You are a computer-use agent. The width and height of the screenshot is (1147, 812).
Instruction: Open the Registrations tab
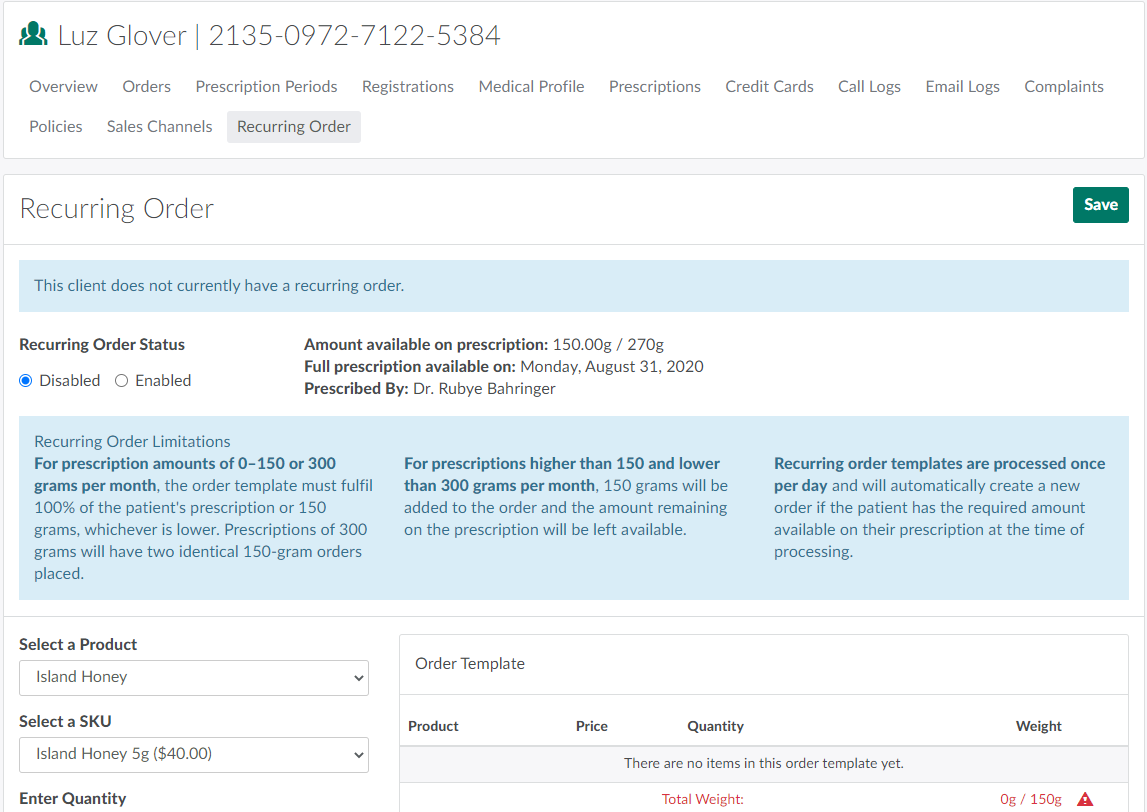pyautogui.click(x=408, y=87)
